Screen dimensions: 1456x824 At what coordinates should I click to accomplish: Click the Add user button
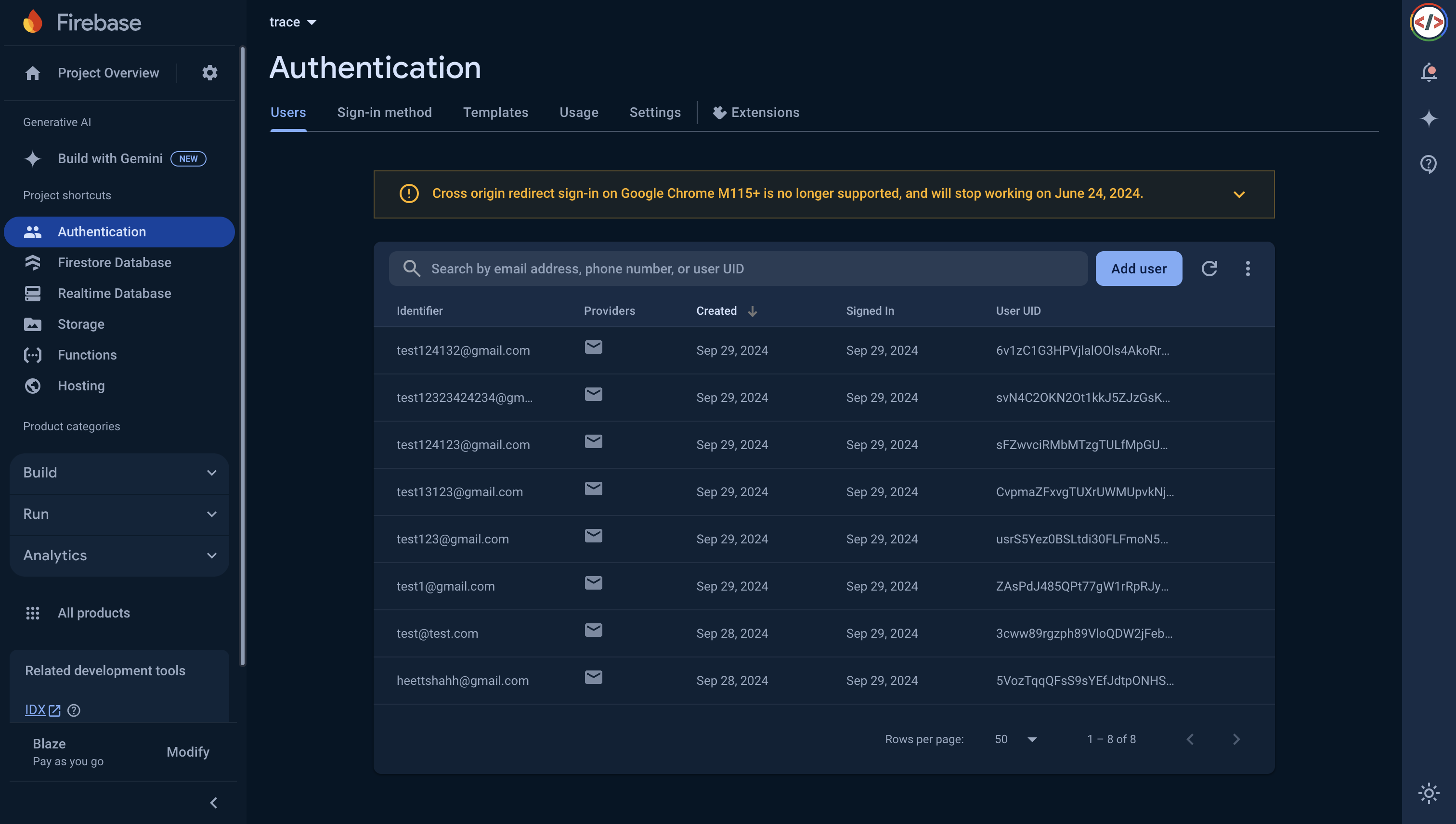pos(1138,268)
